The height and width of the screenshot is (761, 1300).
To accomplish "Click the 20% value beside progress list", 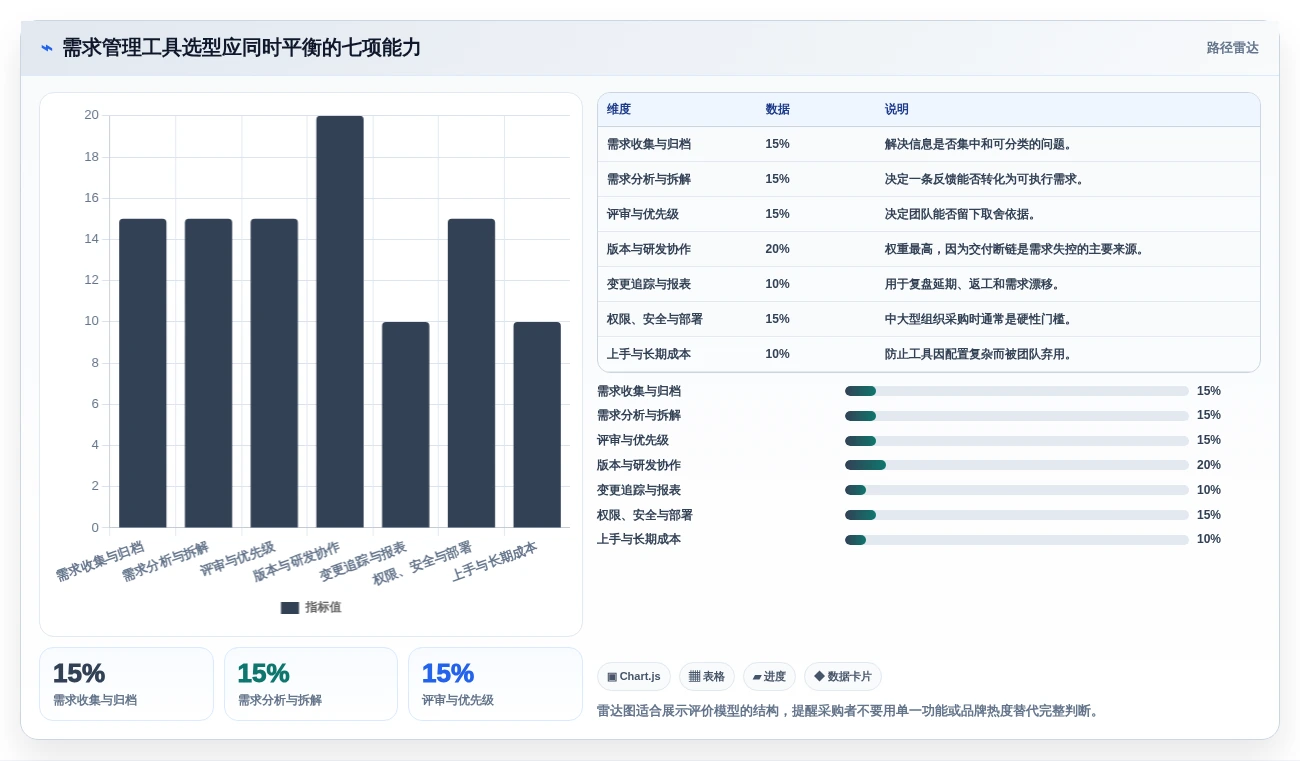I will pyautogui.click(x=1209, y=465).
